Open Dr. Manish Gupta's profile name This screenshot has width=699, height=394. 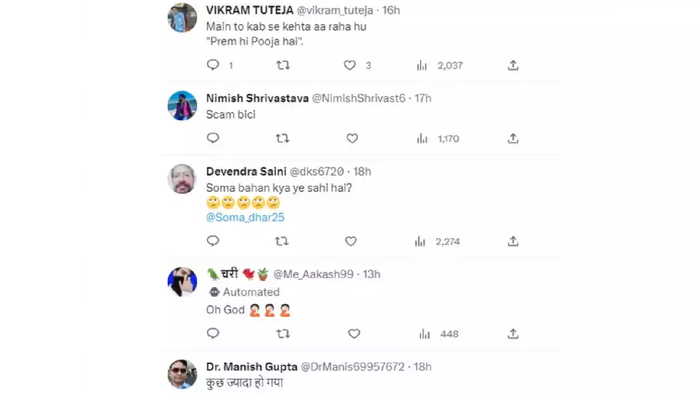[251, 367]
